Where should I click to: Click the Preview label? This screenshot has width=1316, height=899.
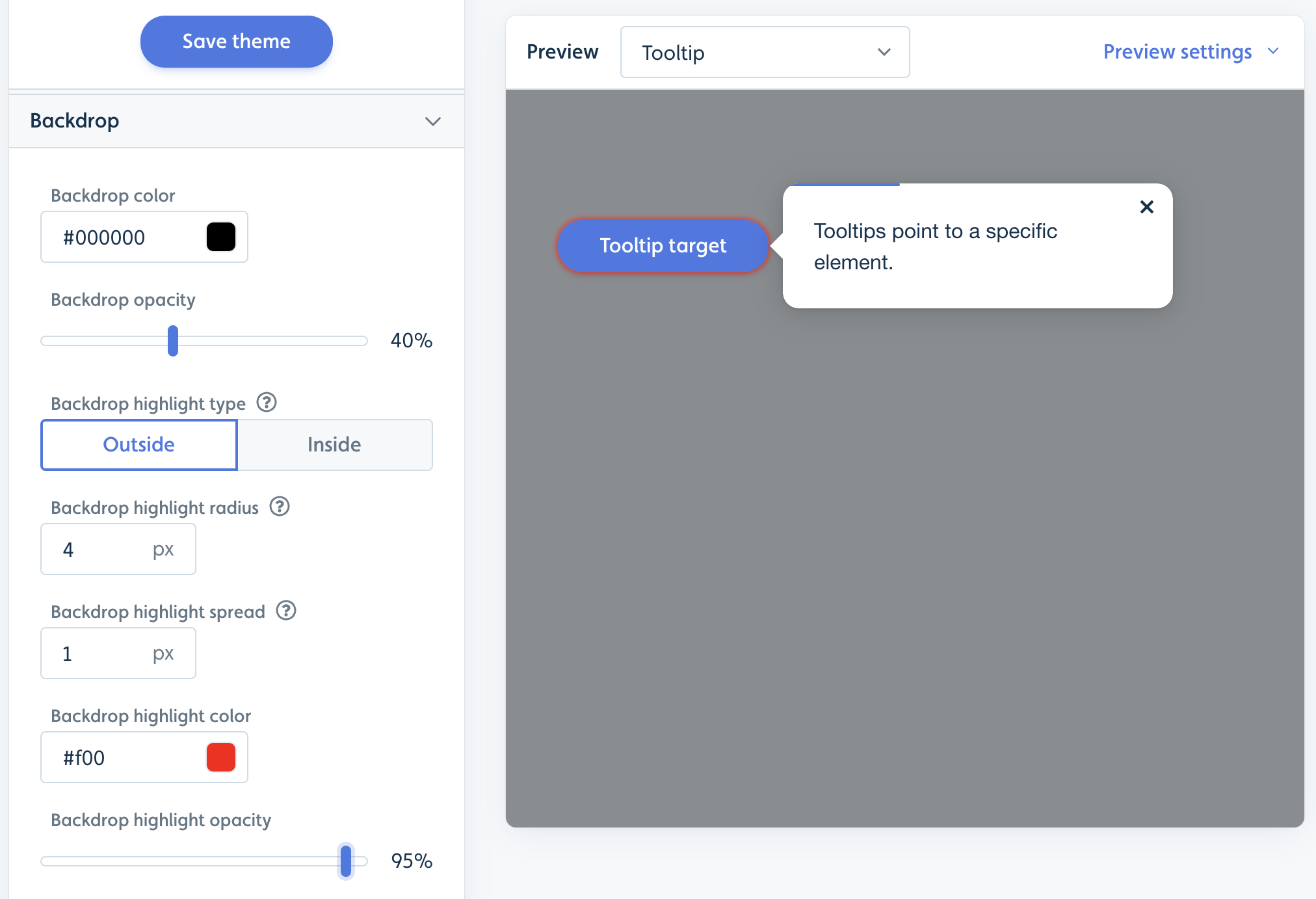pyautogui.click(x=562, y=51)
